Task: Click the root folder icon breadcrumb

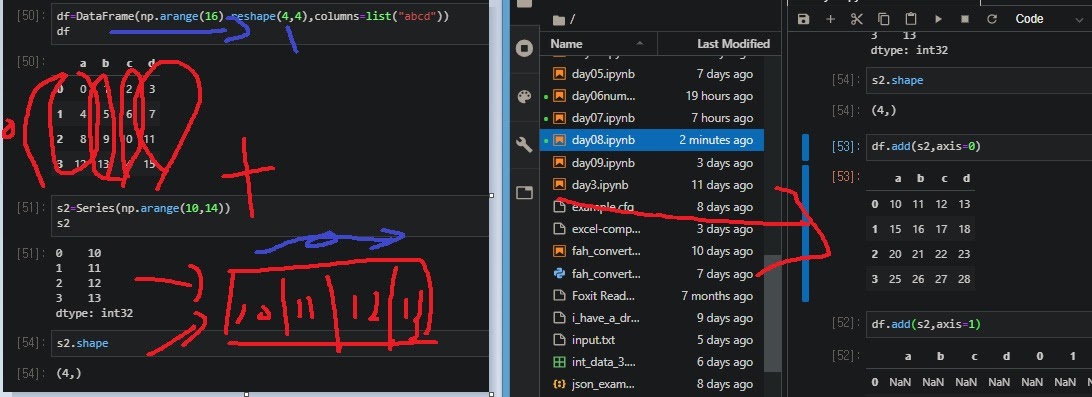Action: pyautogui.click(x=558, y=20)
